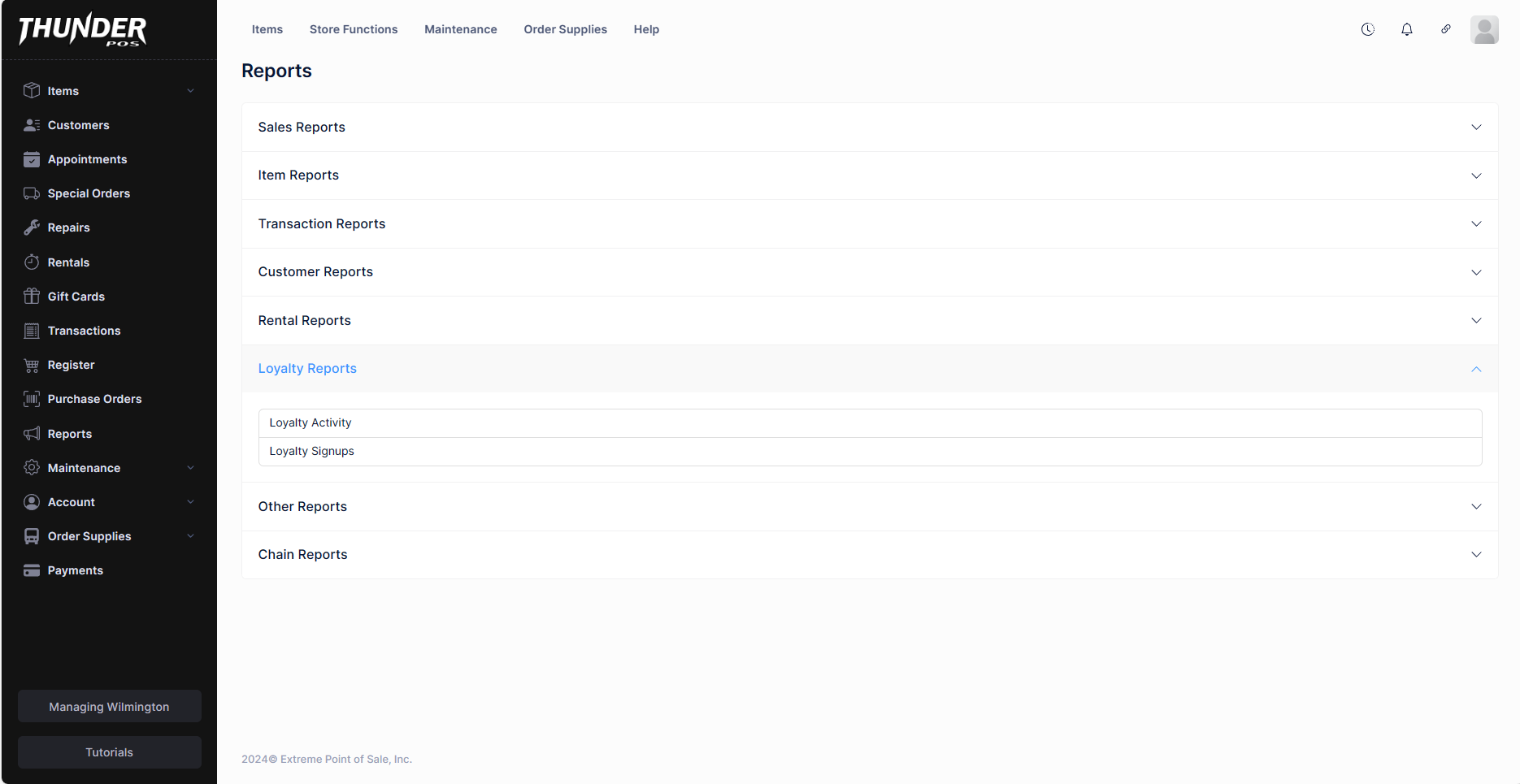Click the Thunder POS logo
Screen dimensions: 1520x784
(x=82, y=30)
